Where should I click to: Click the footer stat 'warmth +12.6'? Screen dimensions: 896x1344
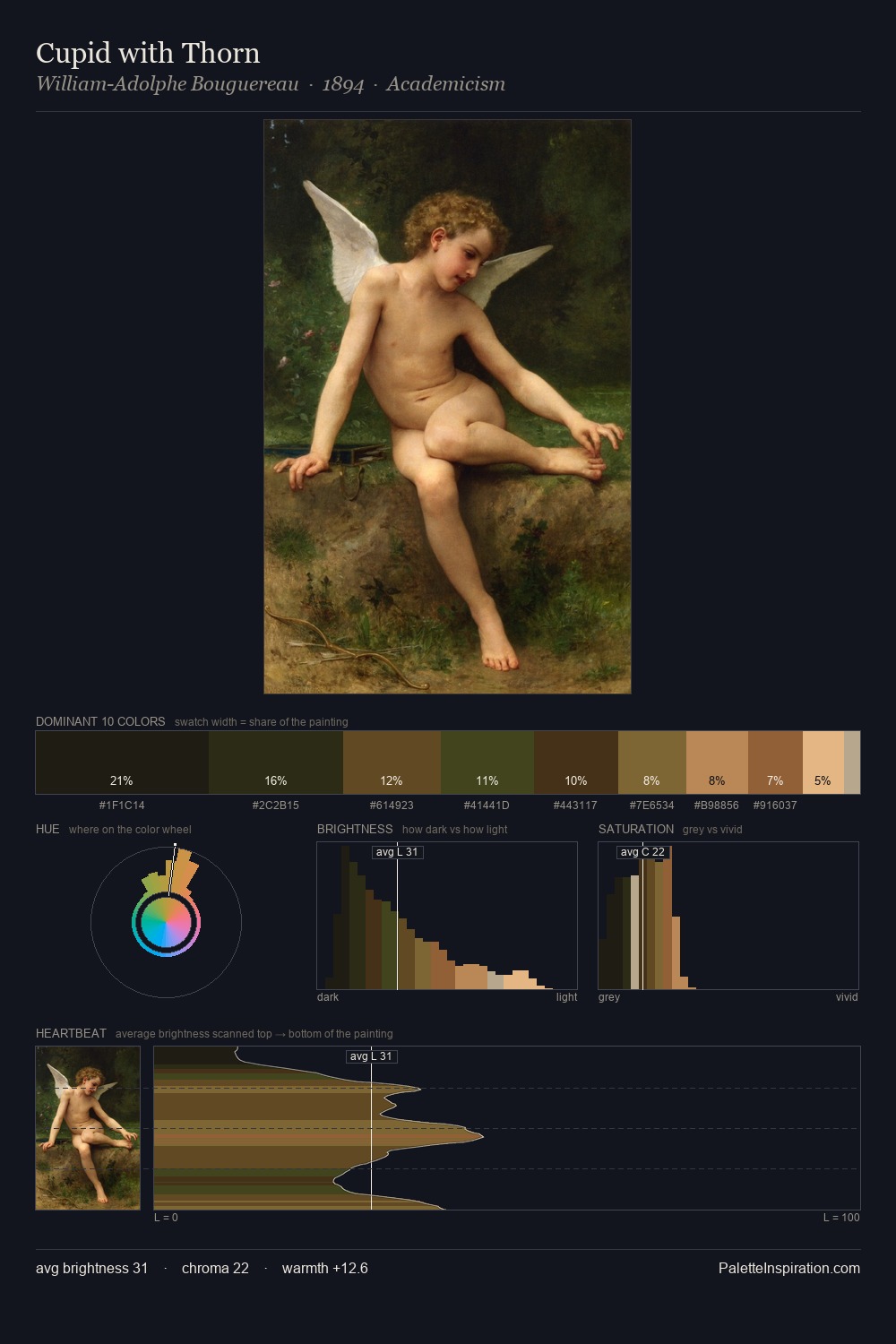pos(325,1268)
